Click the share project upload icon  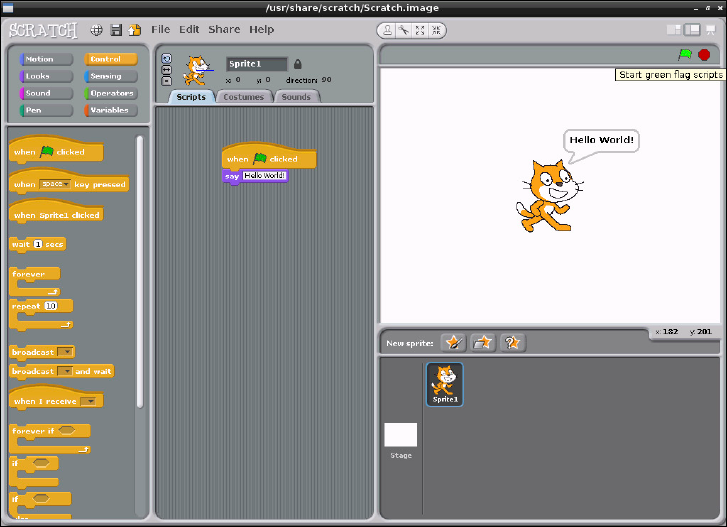(134, 30)
